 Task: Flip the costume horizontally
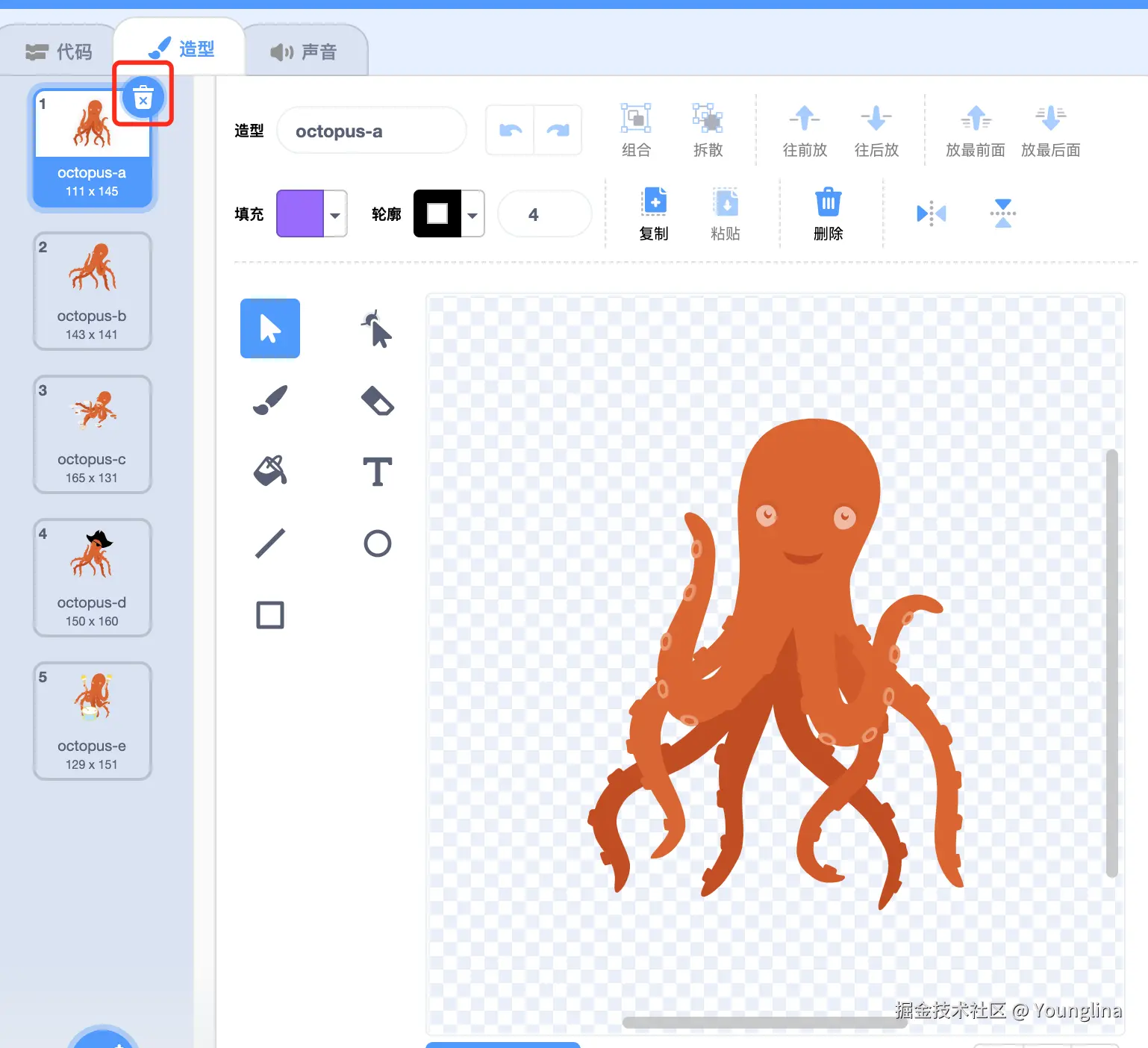pos(931,213)
